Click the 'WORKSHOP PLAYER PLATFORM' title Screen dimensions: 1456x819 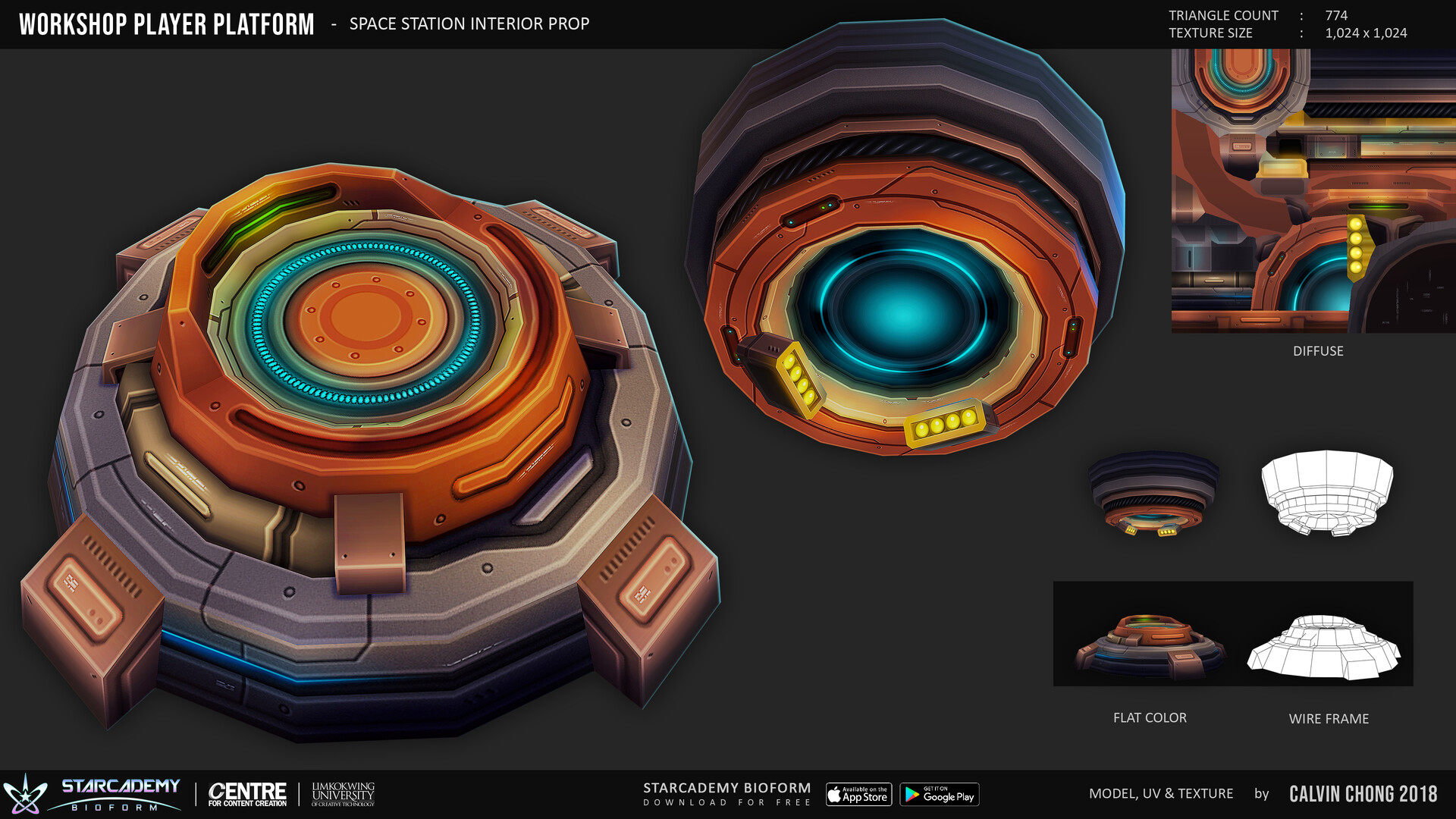pyautogui.click(x=167, y=24)
